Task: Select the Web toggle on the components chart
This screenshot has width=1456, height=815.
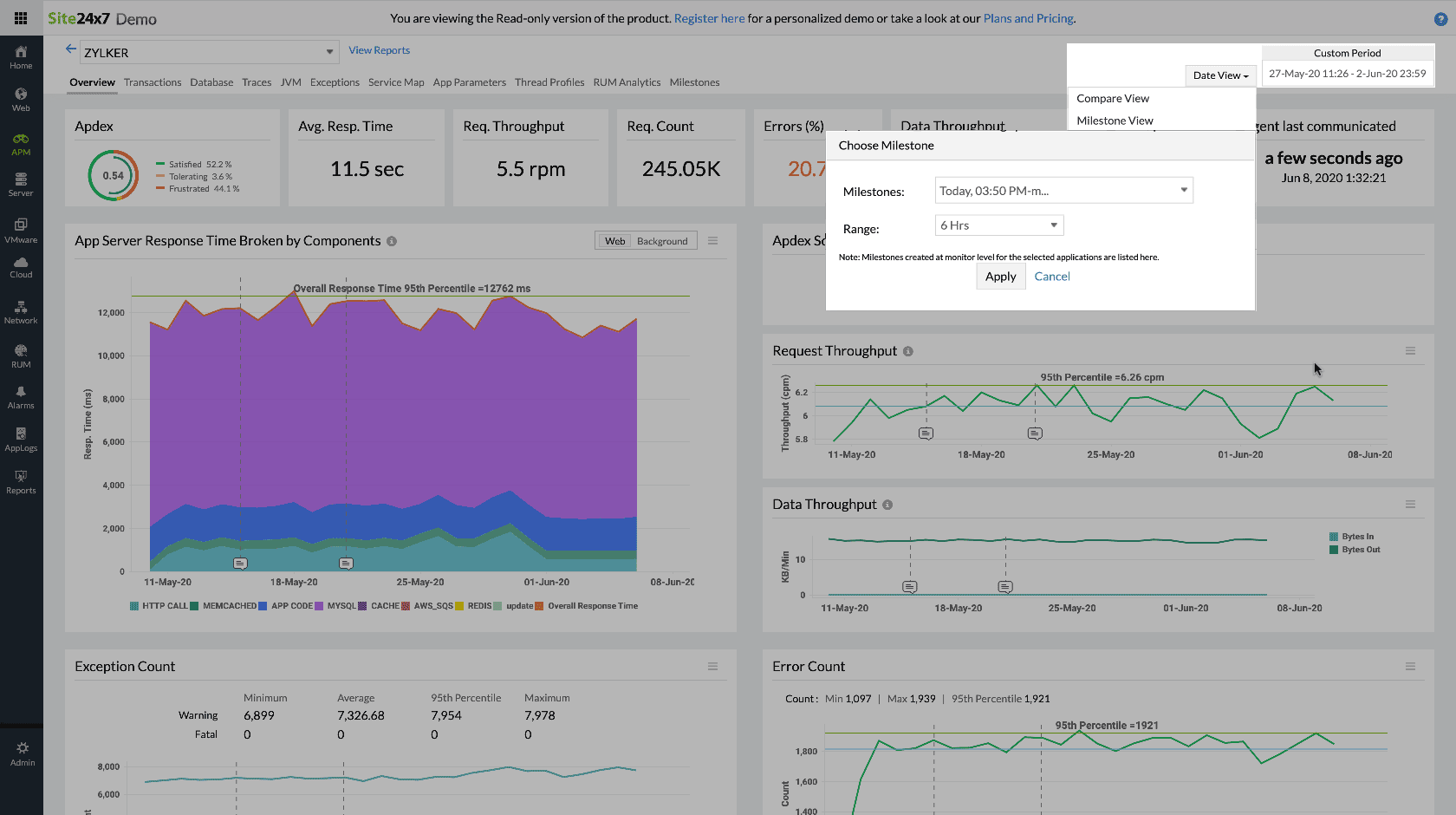Action: [x=614, y=240]
